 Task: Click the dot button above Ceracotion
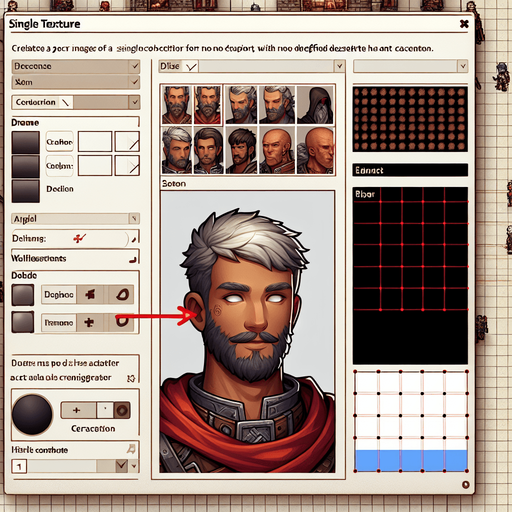coord(105,410)
